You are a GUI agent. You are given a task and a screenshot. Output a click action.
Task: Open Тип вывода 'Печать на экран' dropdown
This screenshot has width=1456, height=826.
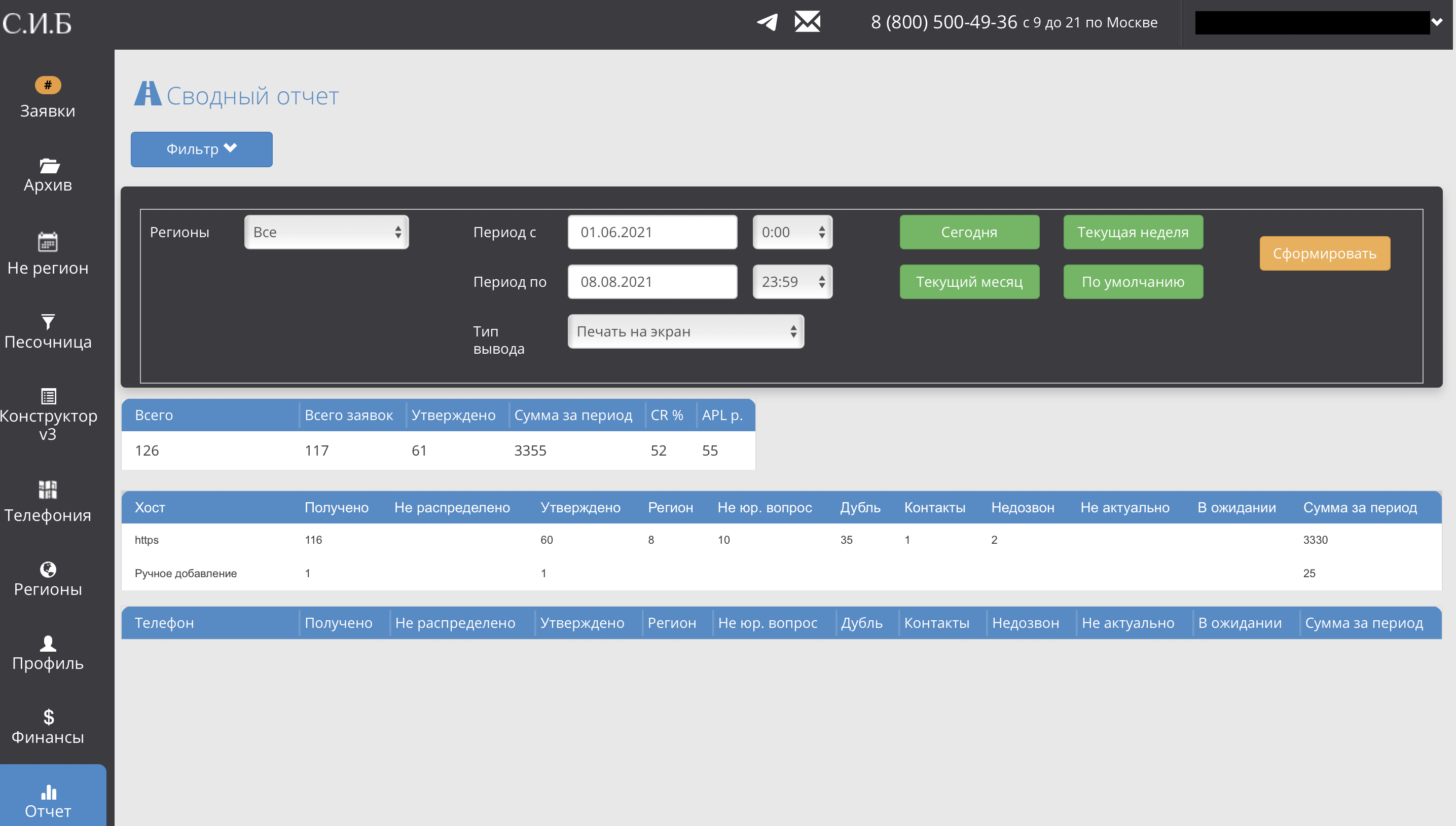[x=685, y=331]
